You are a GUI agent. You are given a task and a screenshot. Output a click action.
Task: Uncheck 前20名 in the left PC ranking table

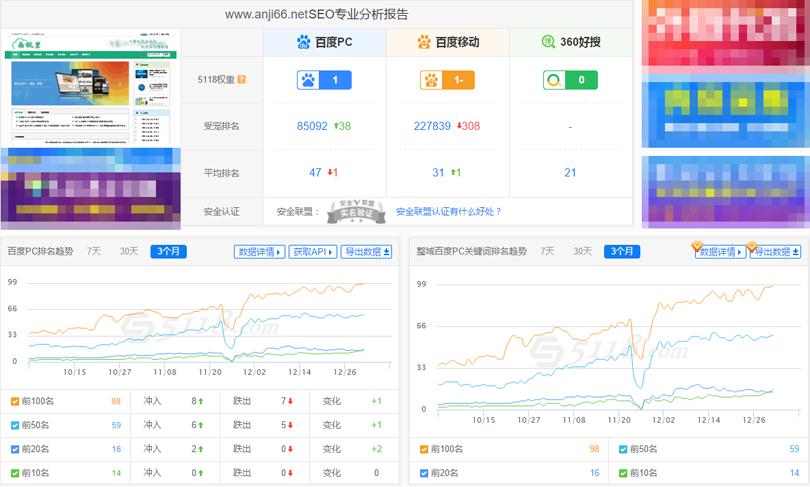15,449
